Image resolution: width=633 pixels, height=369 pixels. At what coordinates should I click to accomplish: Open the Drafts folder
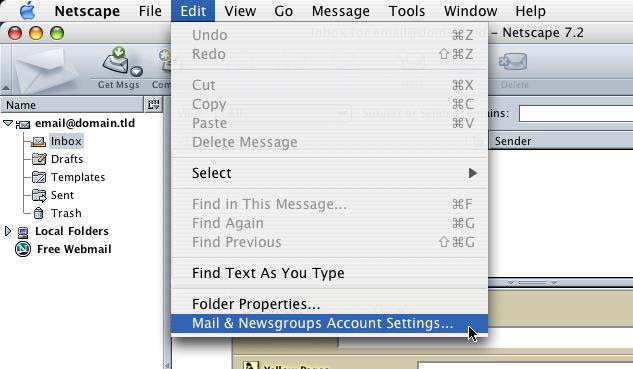tap(67, 159)
